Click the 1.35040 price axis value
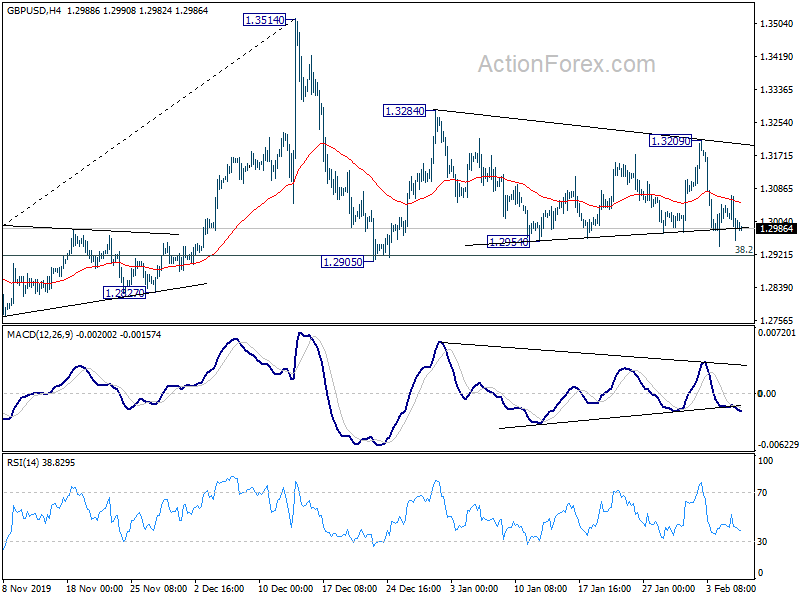This screenshot has height=600, width=800. pos(777,23)
